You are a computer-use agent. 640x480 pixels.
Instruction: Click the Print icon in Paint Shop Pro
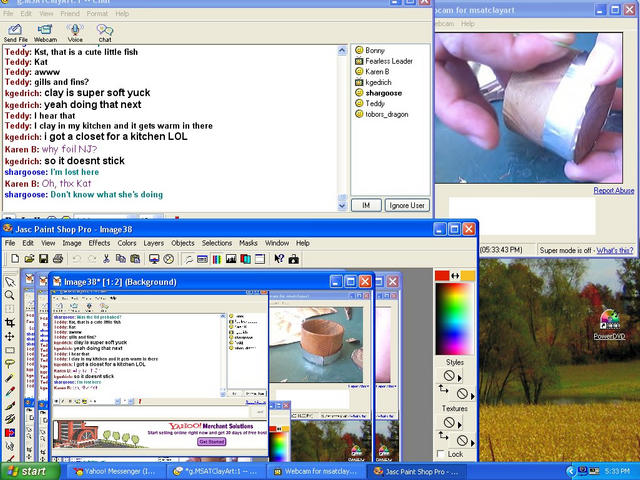(x=58, y=259)
